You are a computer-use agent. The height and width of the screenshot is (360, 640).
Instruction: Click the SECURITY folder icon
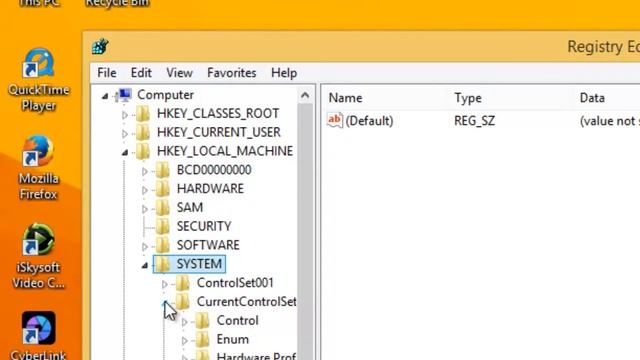163,226
